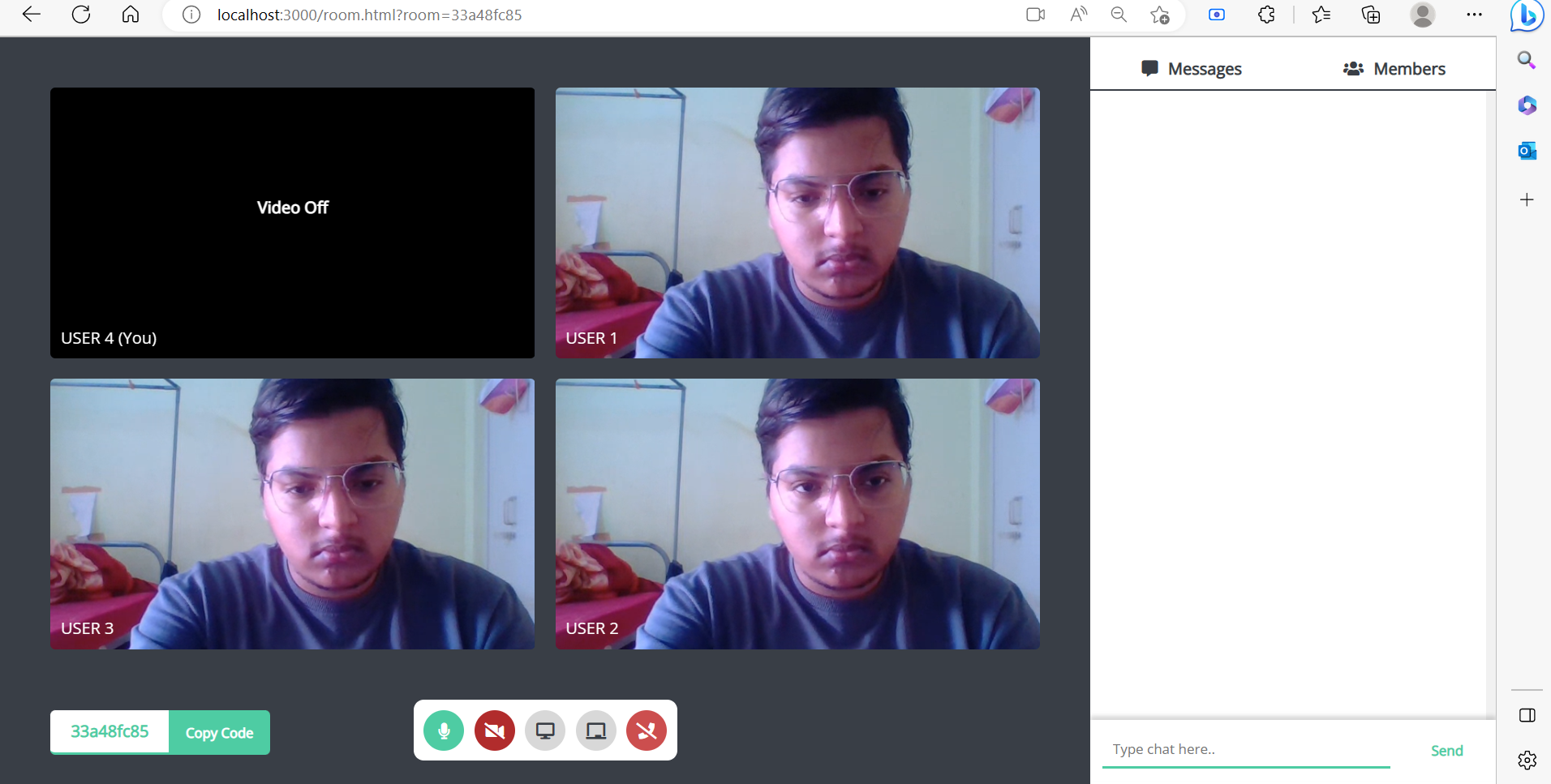Start screen sharing with the monitor icon
This screenshot has width=1551, height=784.
point(544,730)
